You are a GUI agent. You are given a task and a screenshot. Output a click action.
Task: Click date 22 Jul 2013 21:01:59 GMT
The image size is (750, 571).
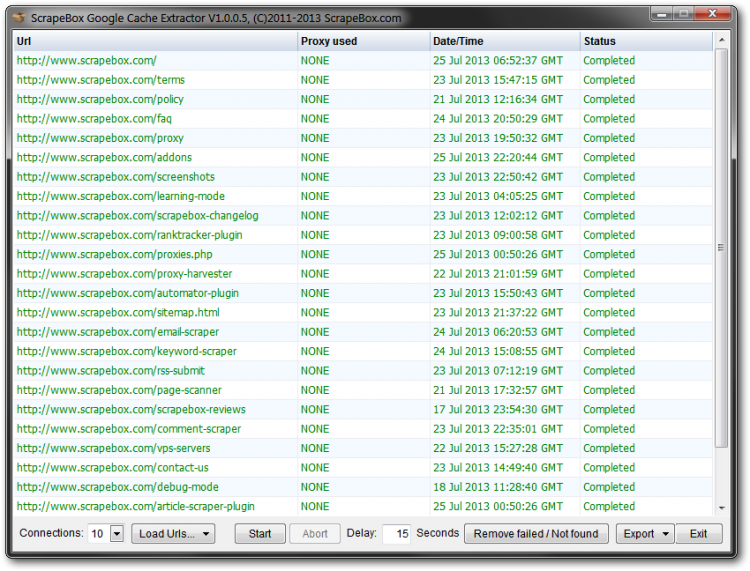(498, 274)
